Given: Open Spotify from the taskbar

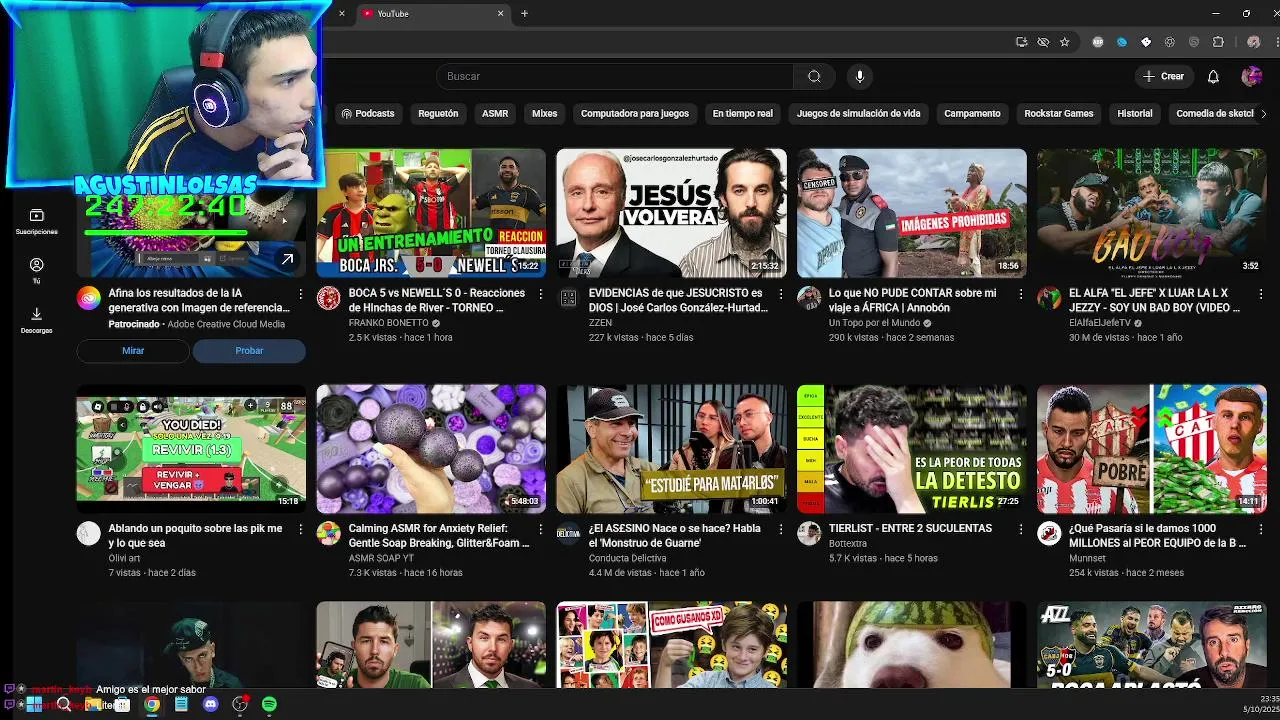Looking at the screenshot, I should [269, 704].
